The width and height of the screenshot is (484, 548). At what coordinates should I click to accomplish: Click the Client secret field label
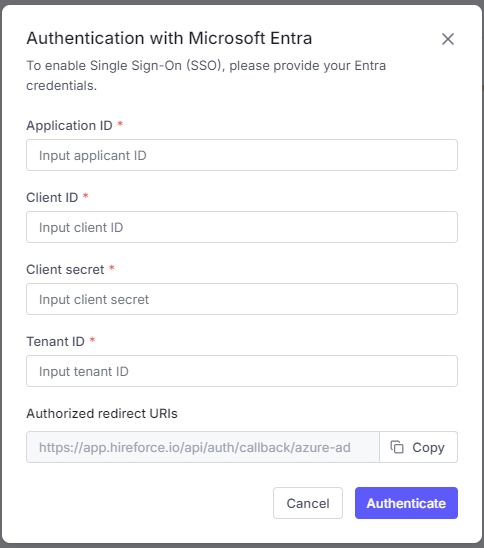(x=65, y=269)
